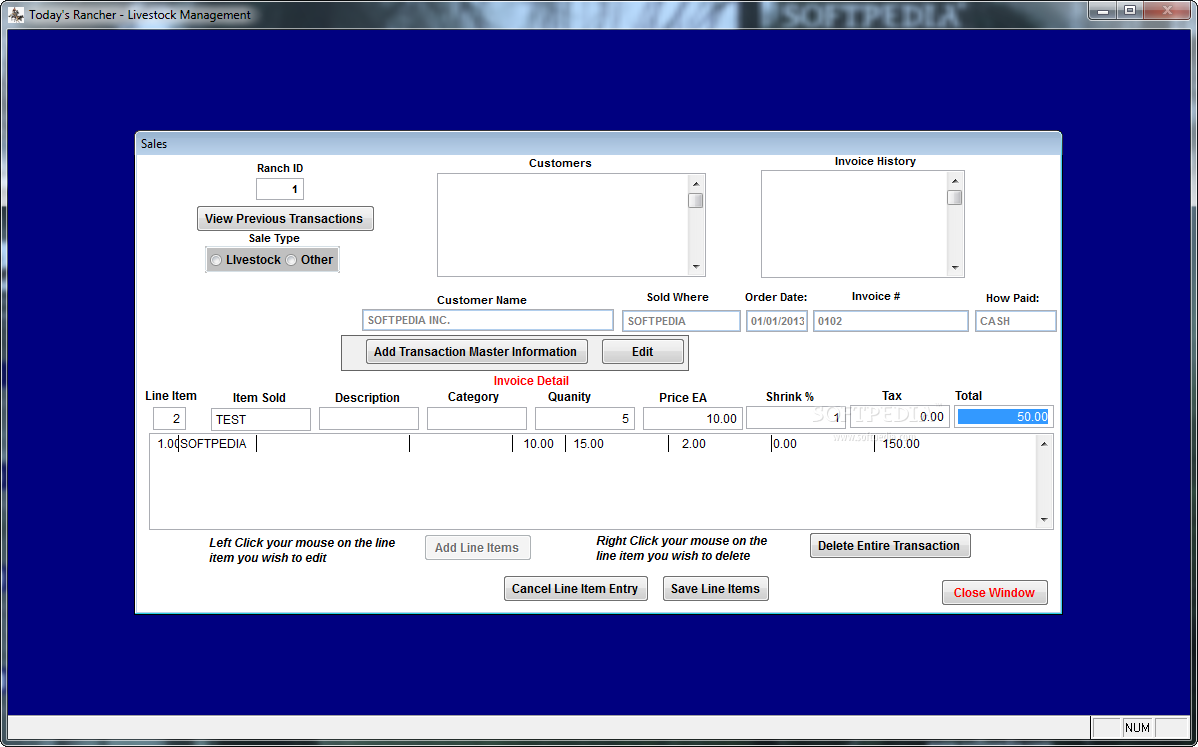1198x747 pixels.
Task: Click Save Line Items button
Action: (x=715, y=588)
